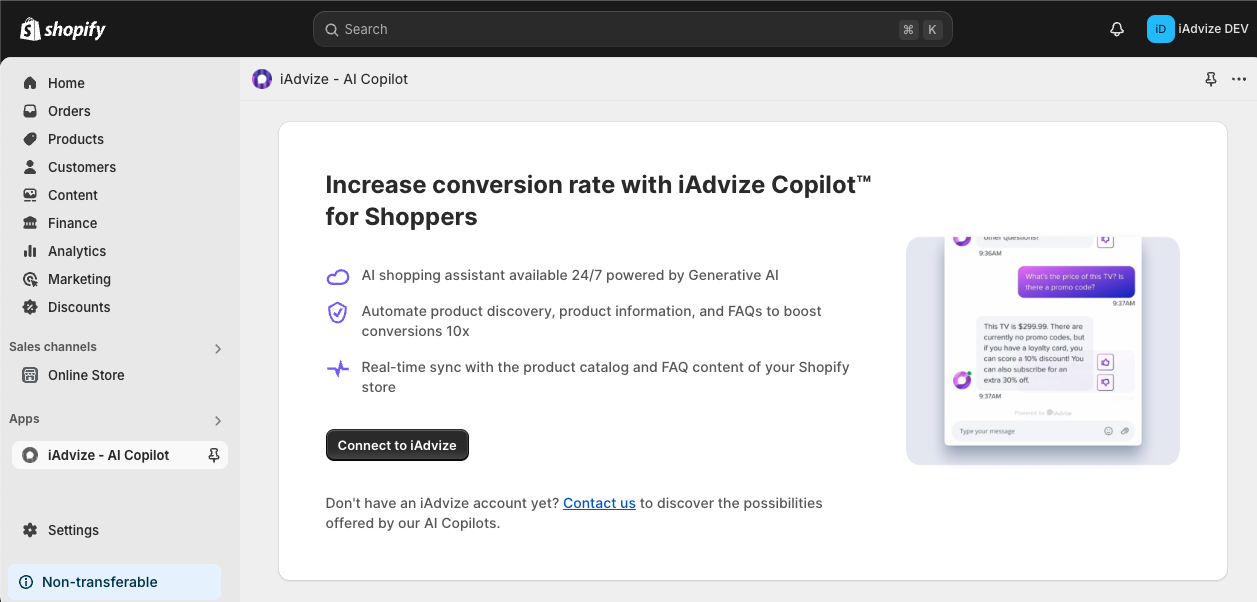Click the chat preview thumbnail image
The image size is (1257, 602).
pyautogui.click(x=1042, y=351)
